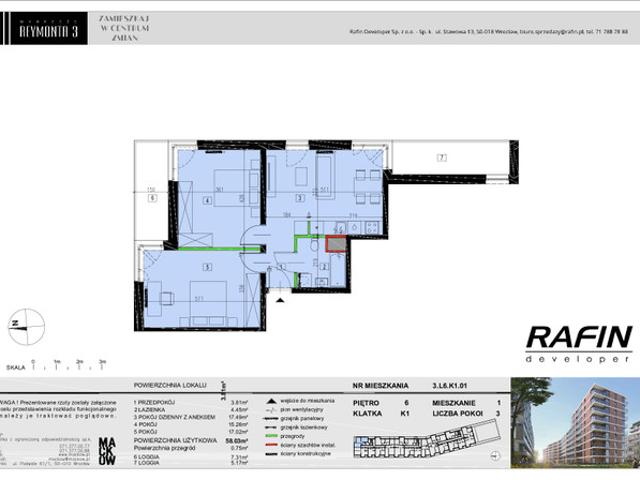640x480 pixels.
Task: Click the black structural walls swatch in legend
Action: pos(271,453)
